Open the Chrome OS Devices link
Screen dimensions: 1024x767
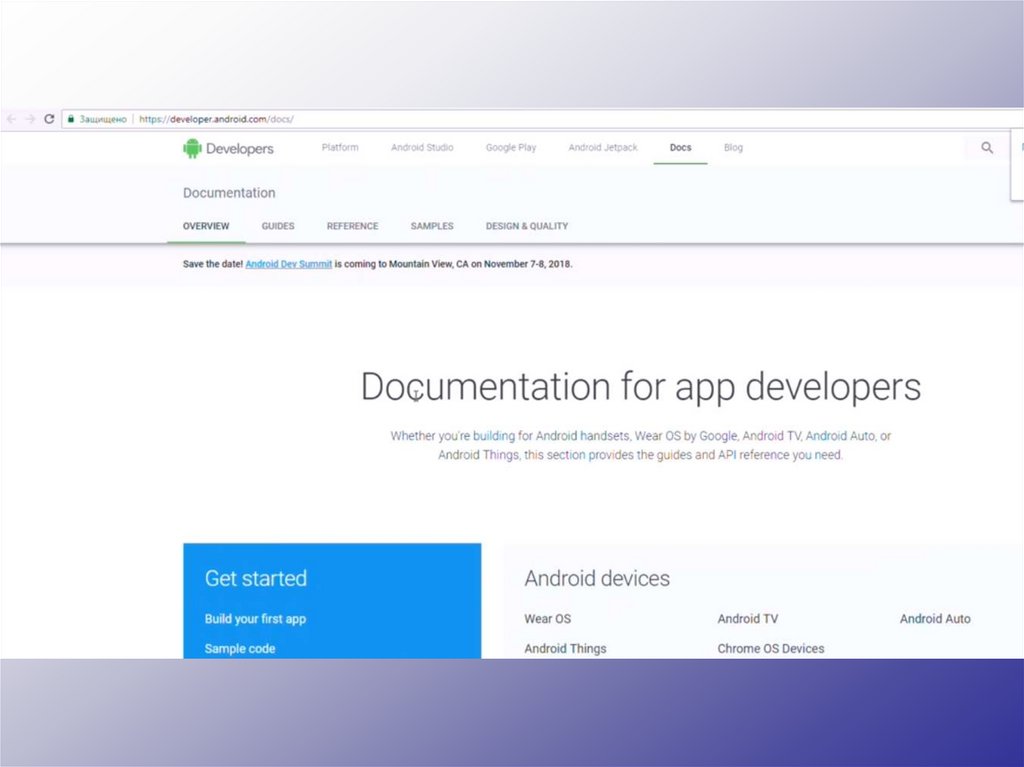(771, 649)
